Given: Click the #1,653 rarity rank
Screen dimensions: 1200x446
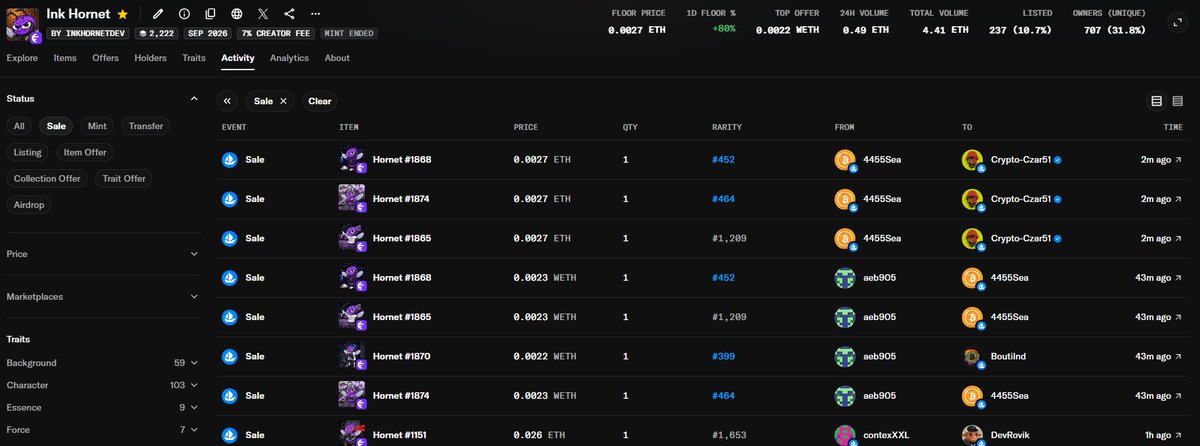Looking at the screenshot, I should 729,435.
